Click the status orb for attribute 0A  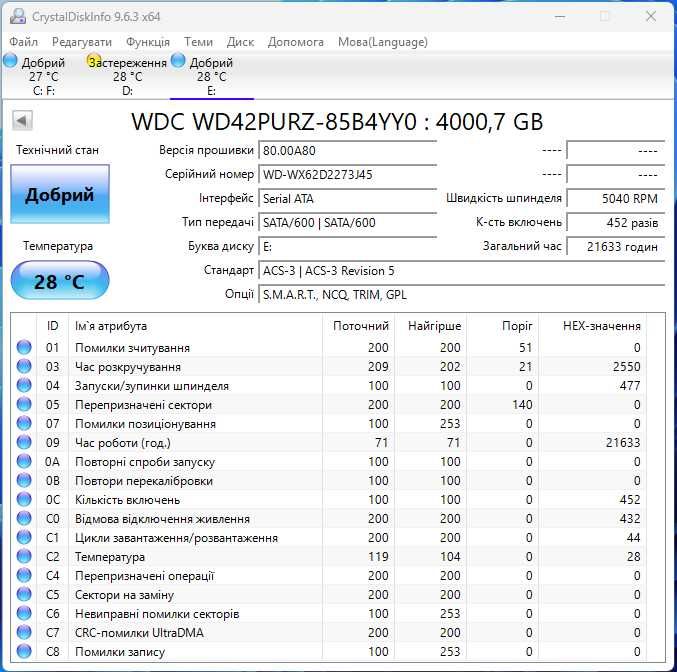pos(24,461)
